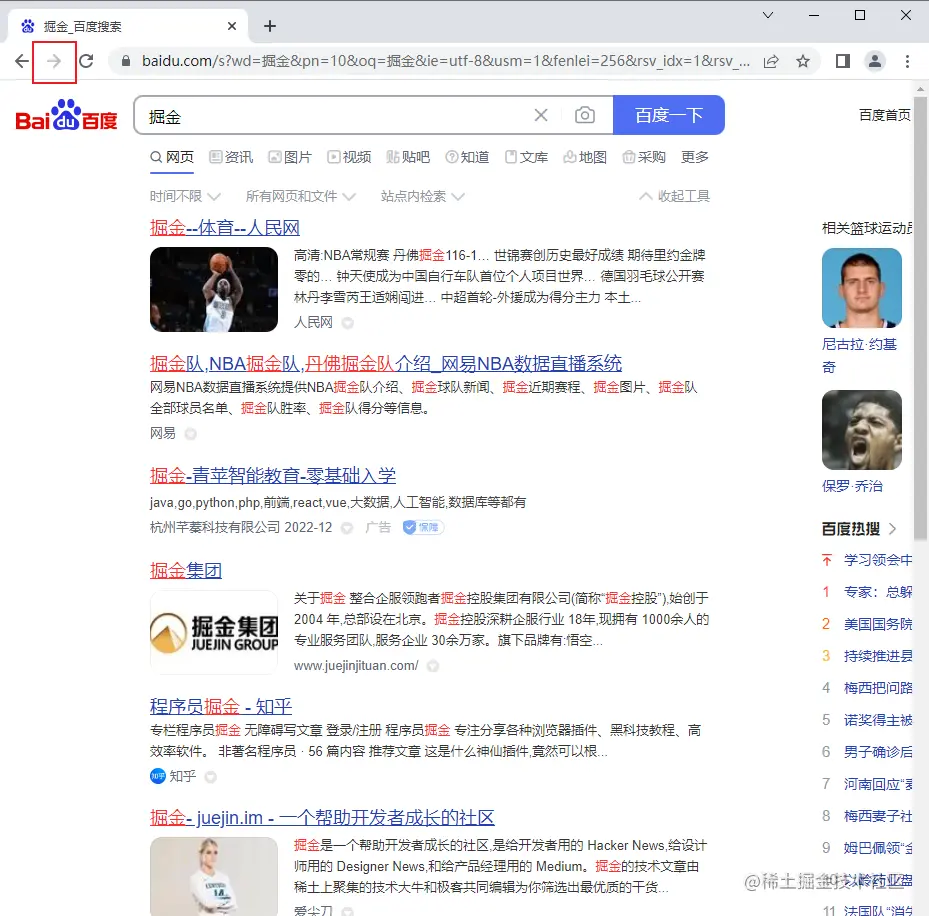Click the basketball player thumbnail of 人民网 result

click(214, 289)
